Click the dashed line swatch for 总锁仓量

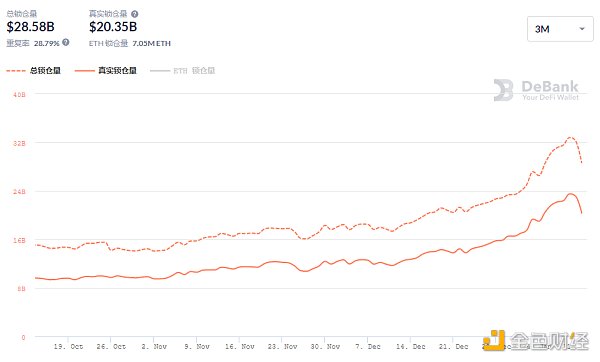(x=16, y=71)
